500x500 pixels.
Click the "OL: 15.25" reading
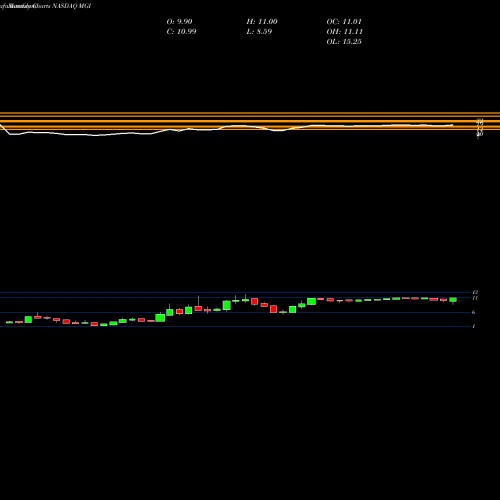[x=344, y=42]
